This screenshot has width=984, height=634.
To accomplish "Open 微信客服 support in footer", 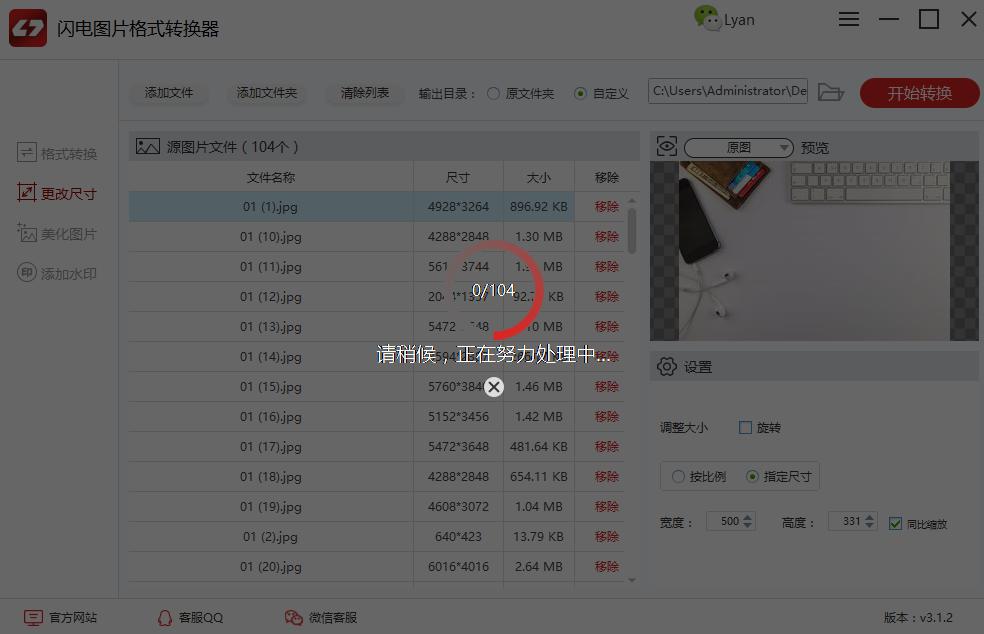I will pos(320,618).
